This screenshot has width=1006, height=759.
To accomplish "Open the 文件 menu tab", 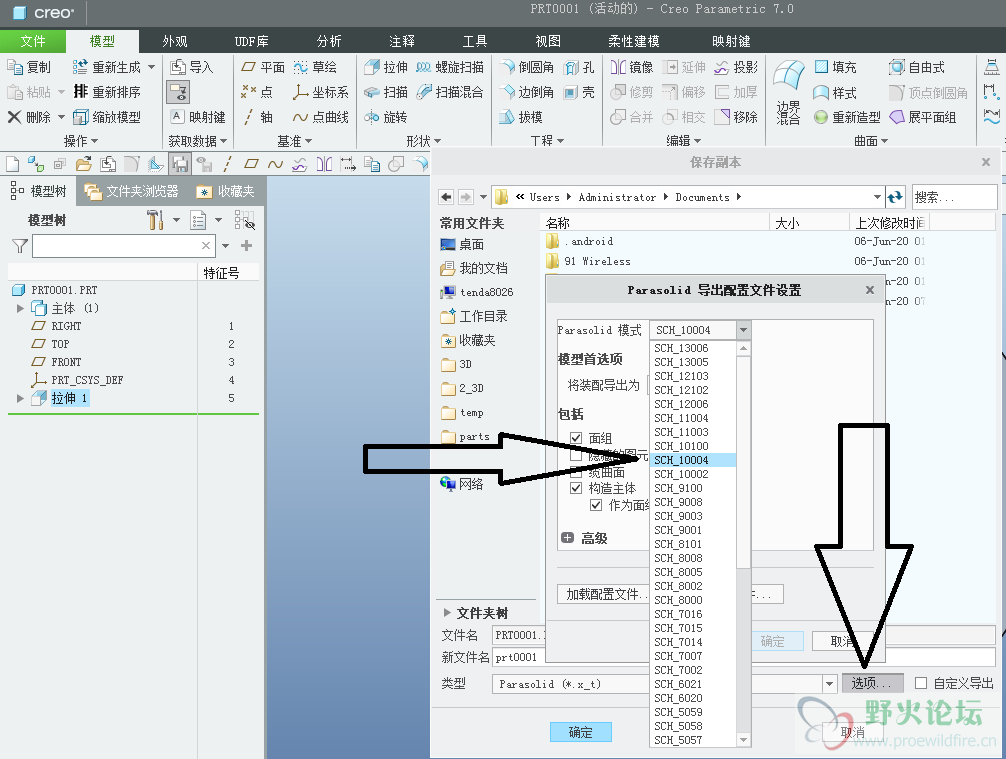I will click(33, 41).
